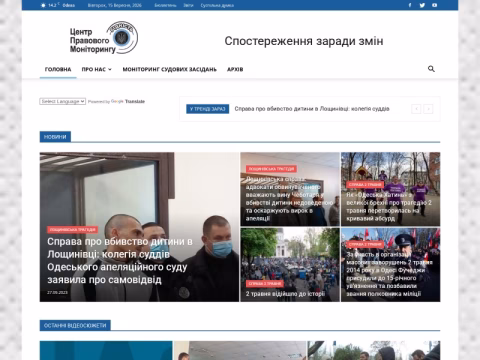Click СПРАВА 2 ТРАВНЯ tag on Хатинь article
The height and width of the screenshot is (360, 480).
(365, 184)
